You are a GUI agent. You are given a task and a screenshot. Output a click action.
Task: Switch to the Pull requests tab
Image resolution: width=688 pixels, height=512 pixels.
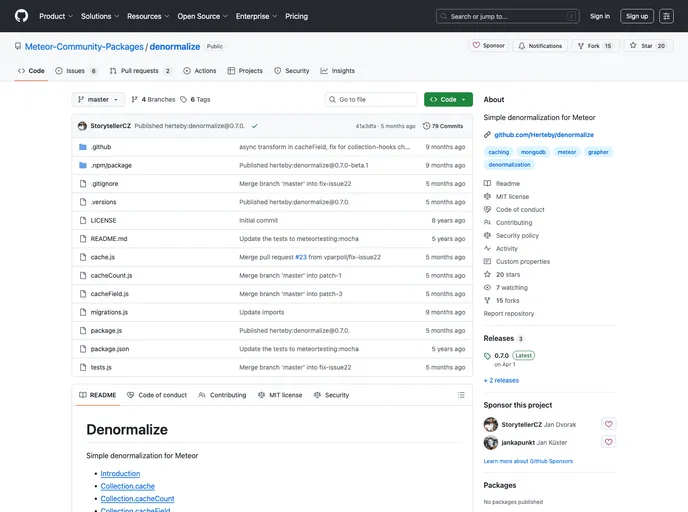140,71
